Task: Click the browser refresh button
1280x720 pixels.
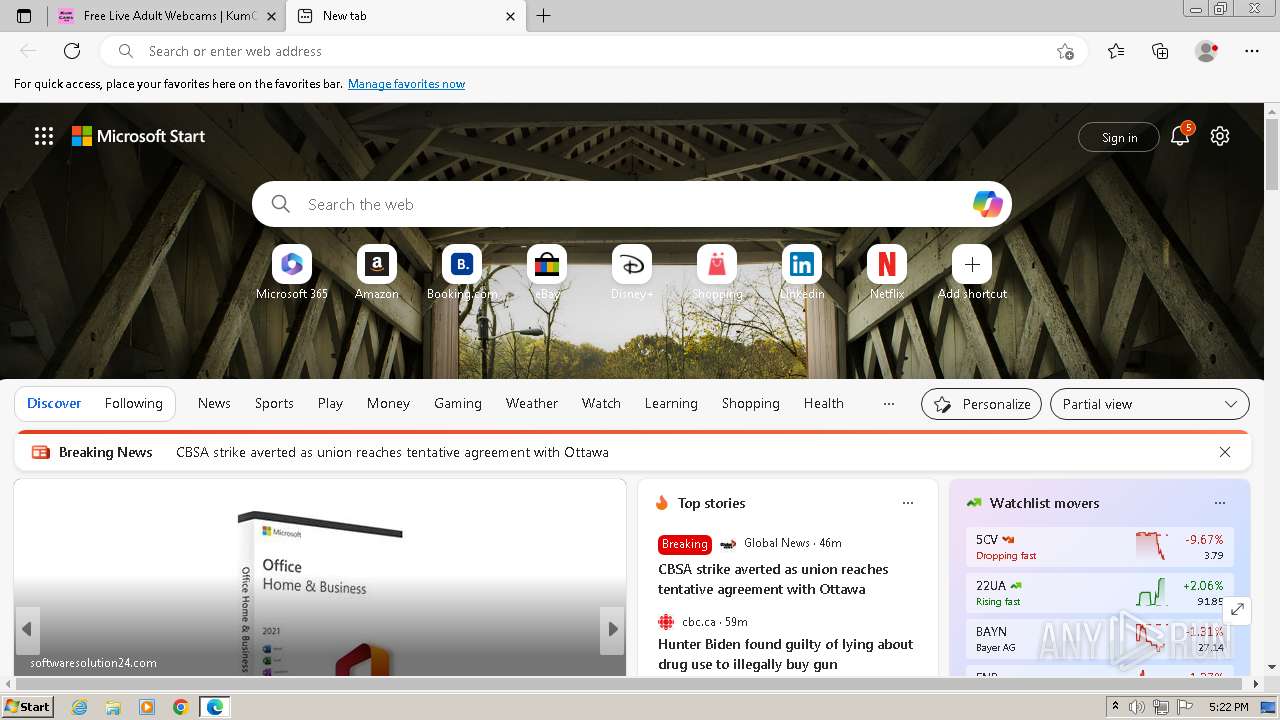Action: (x=72, y=51)
